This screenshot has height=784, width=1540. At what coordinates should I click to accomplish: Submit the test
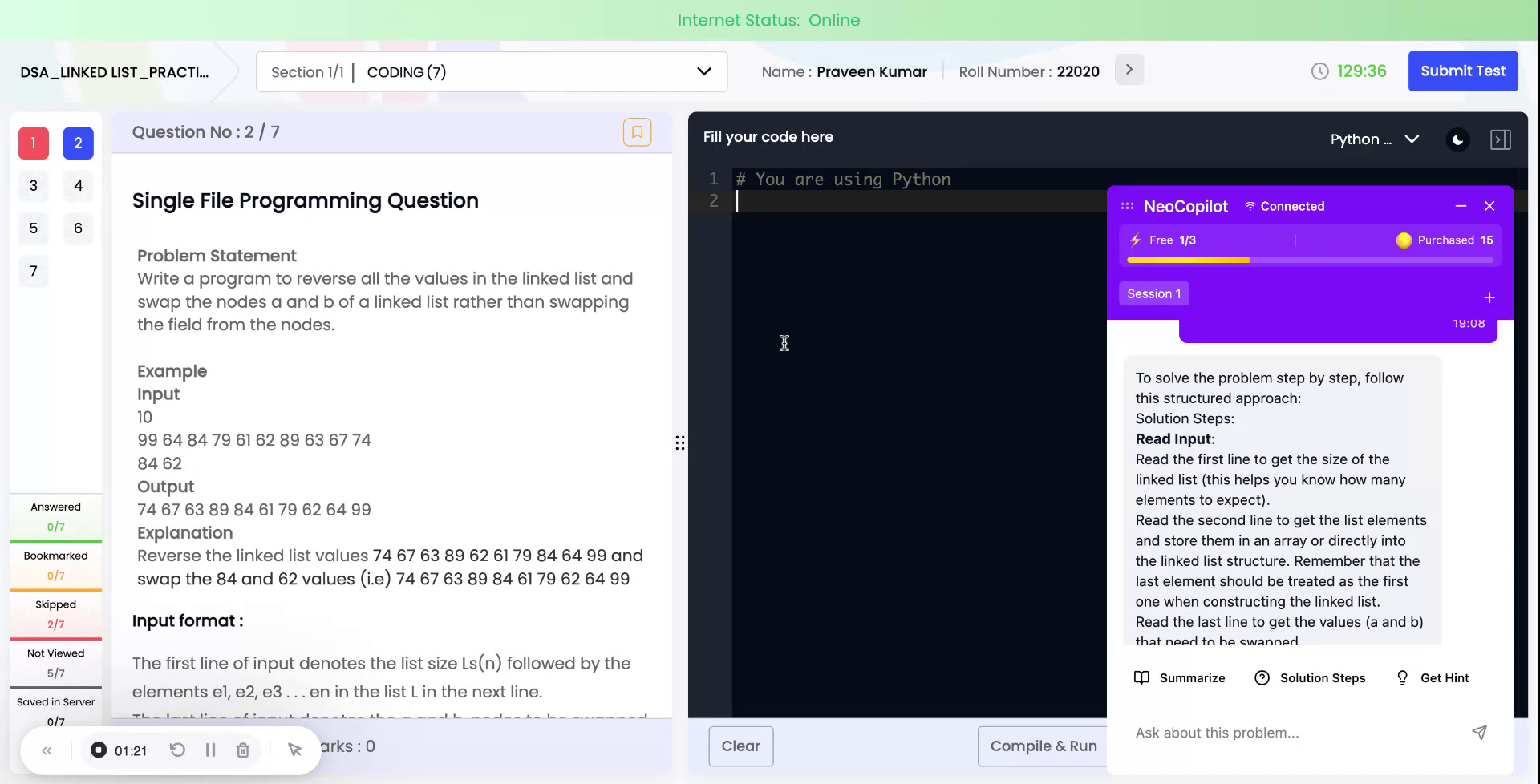click(1462, 71)
